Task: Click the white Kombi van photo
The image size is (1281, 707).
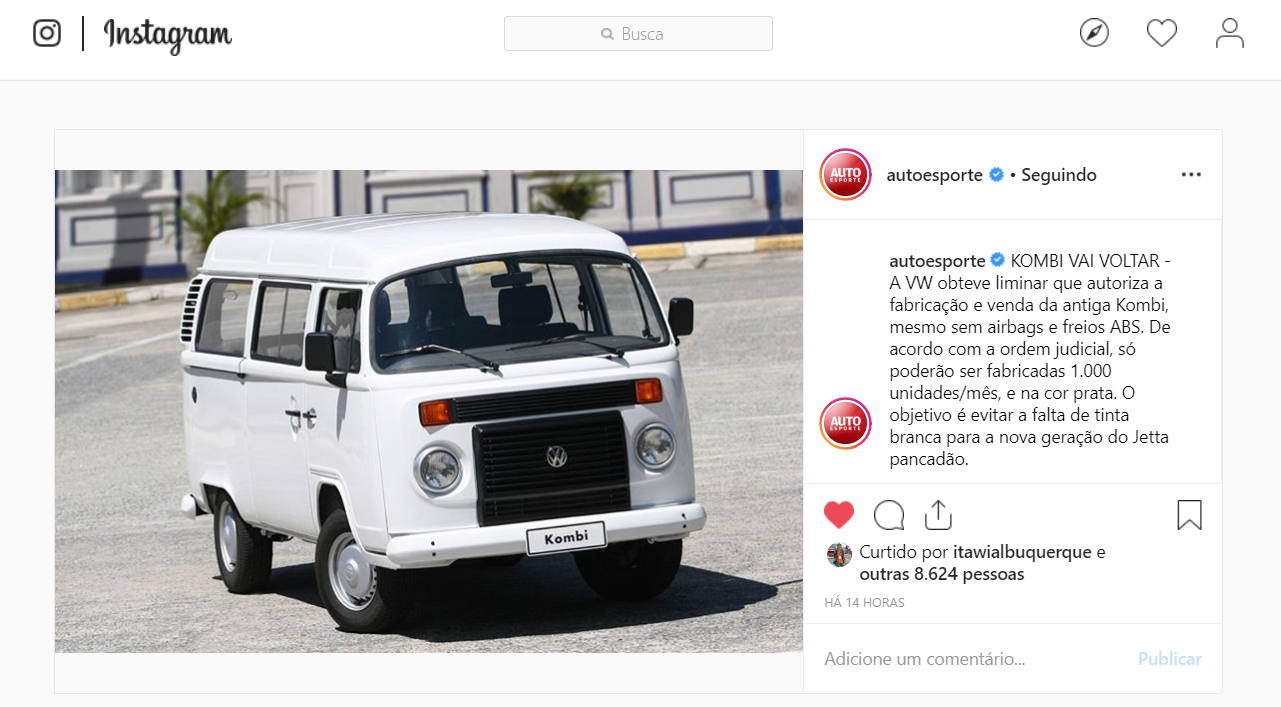Action: click(429, 411)
